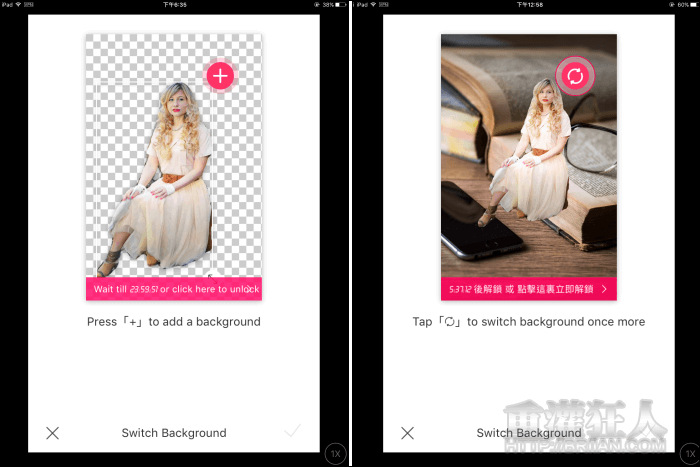This screenshot has width=700, height=467.
Task: Click the 'Switch Background' title on left screen
Action: [x=174, y=433]
